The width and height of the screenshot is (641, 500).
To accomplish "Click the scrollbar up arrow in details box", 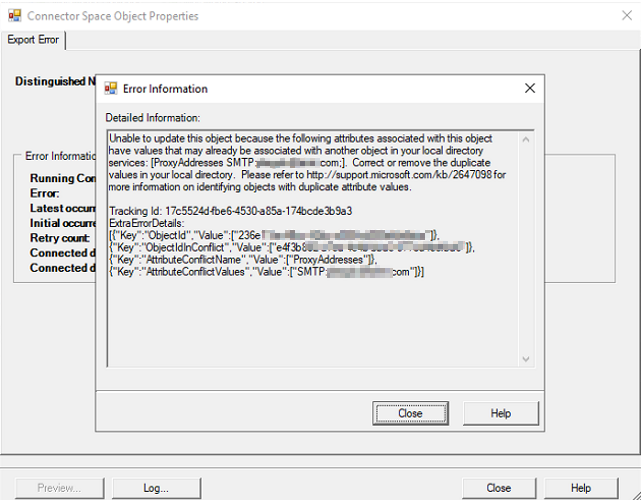I will 526,137.
